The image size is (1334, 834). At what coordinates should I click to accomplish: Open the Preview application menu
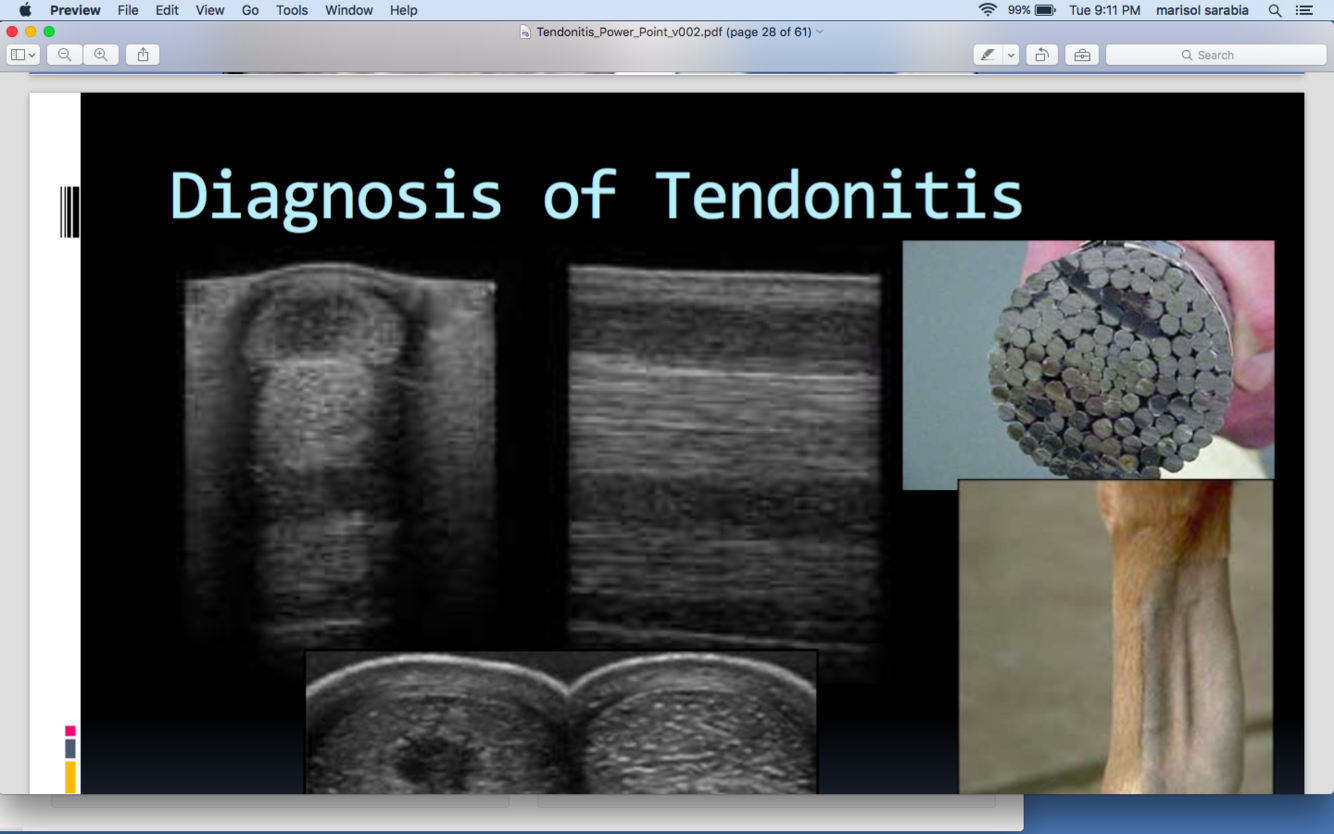coord(75,10)
